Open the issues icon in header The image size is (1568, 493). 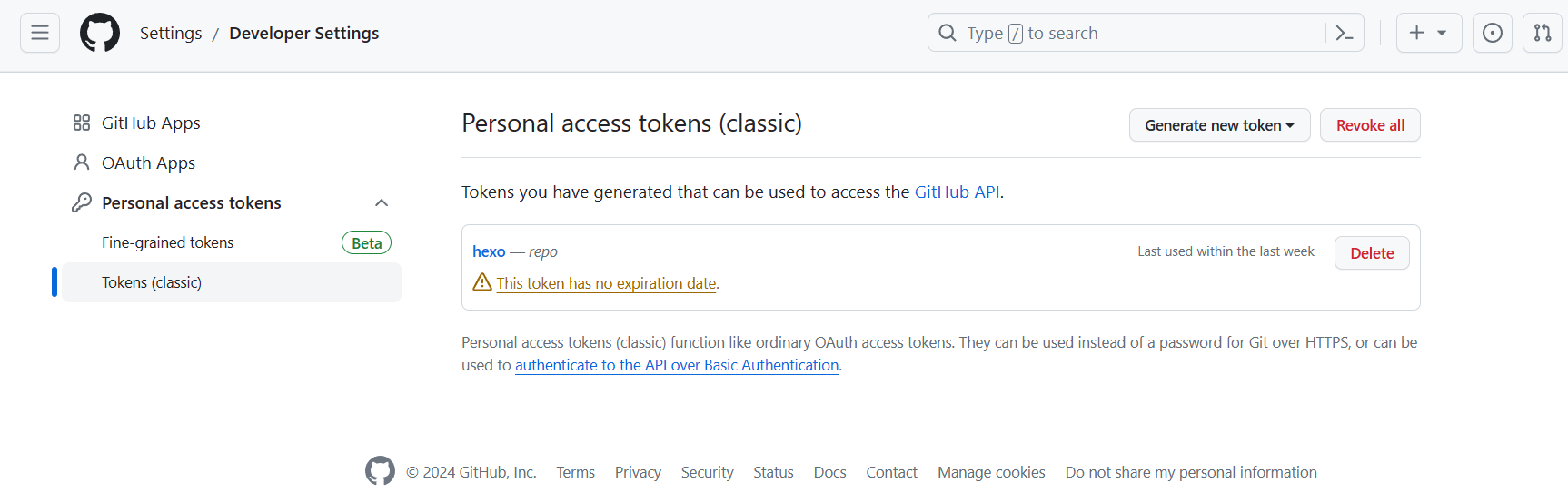(x=1492, y=33)
